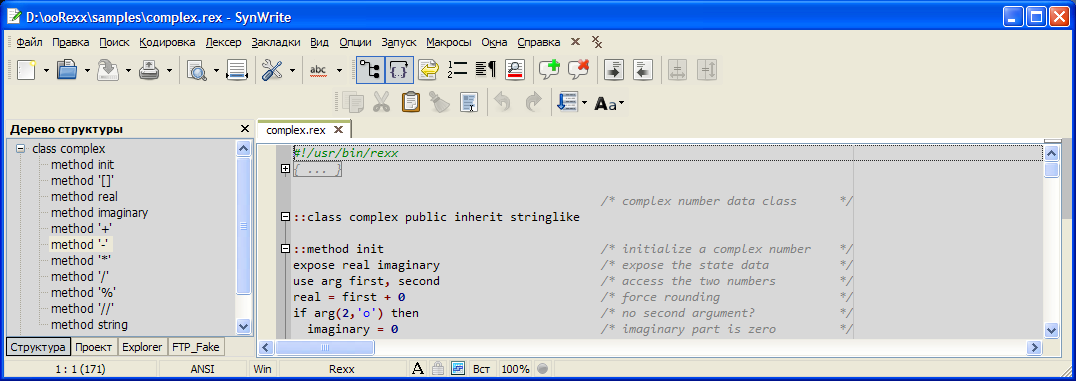This screenshot has height=381, width=1076.
Task: Click the Aa change case icon
Action: click(606, 104)
